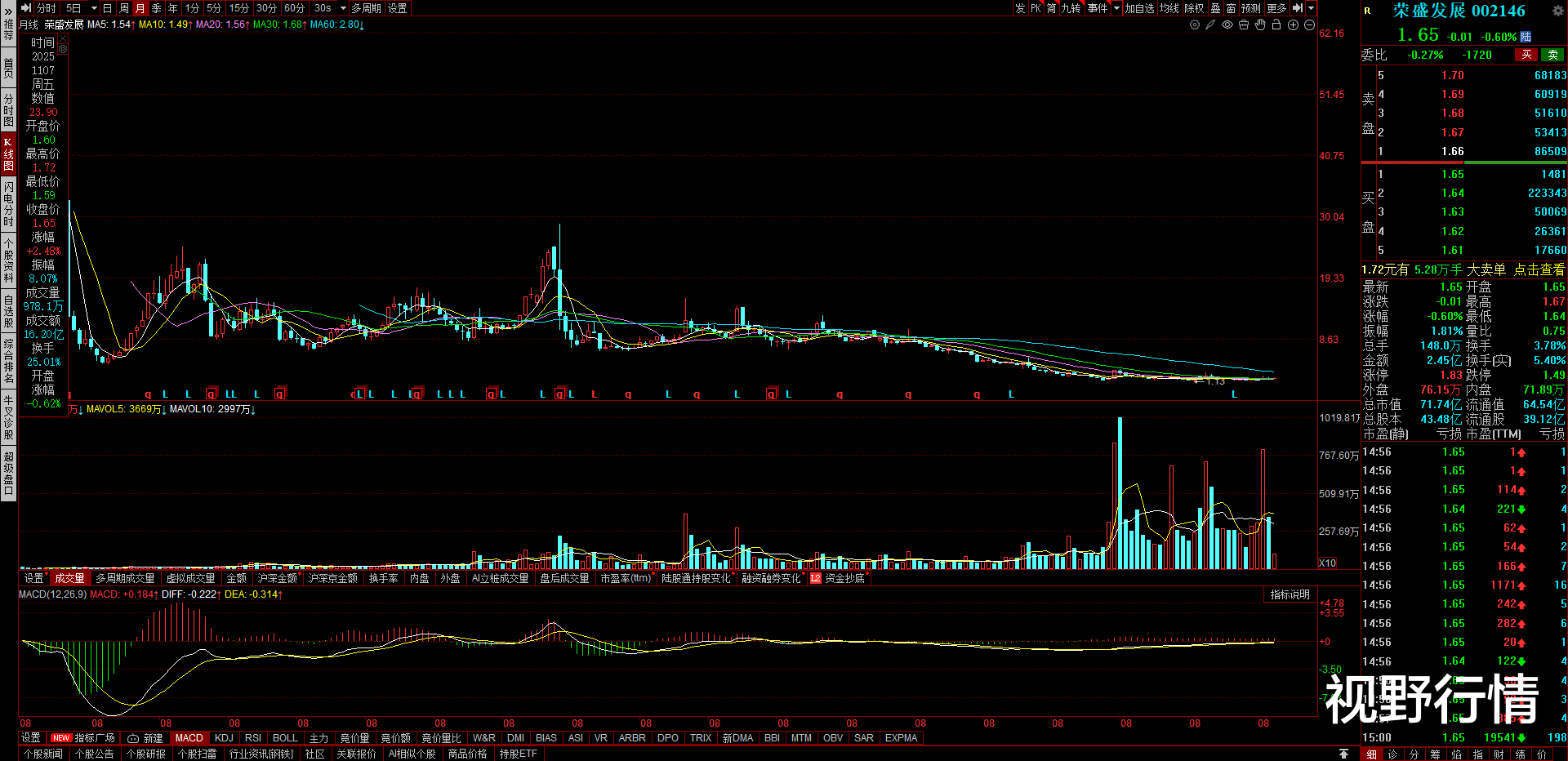The height and width of the screenshot is (761, 1568).
Task: Toggle 除权 ex-rights adjustment
Action: click(x=1195, y=8)
